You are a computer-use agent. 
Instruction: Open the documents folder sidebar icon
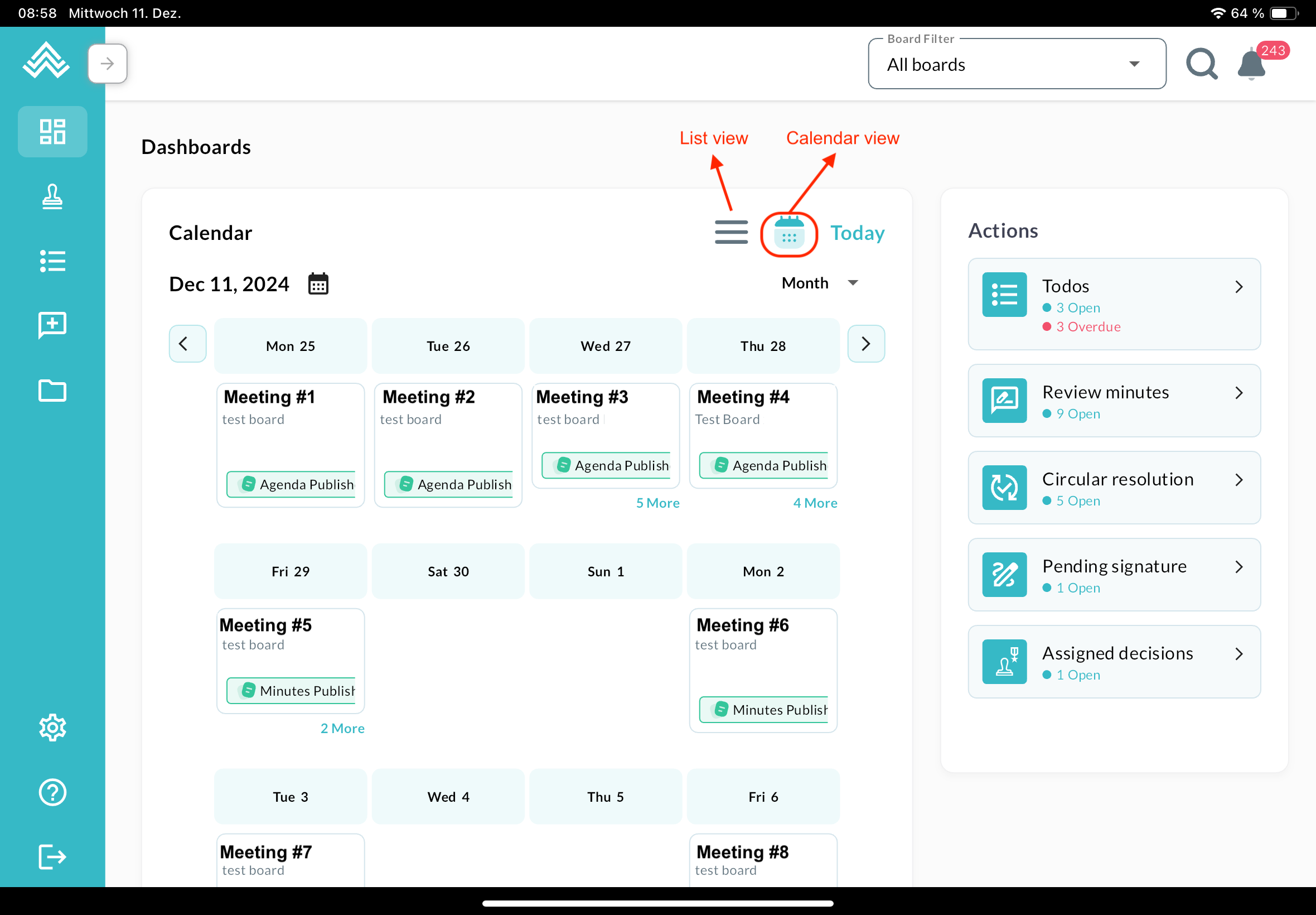(52, 391)
